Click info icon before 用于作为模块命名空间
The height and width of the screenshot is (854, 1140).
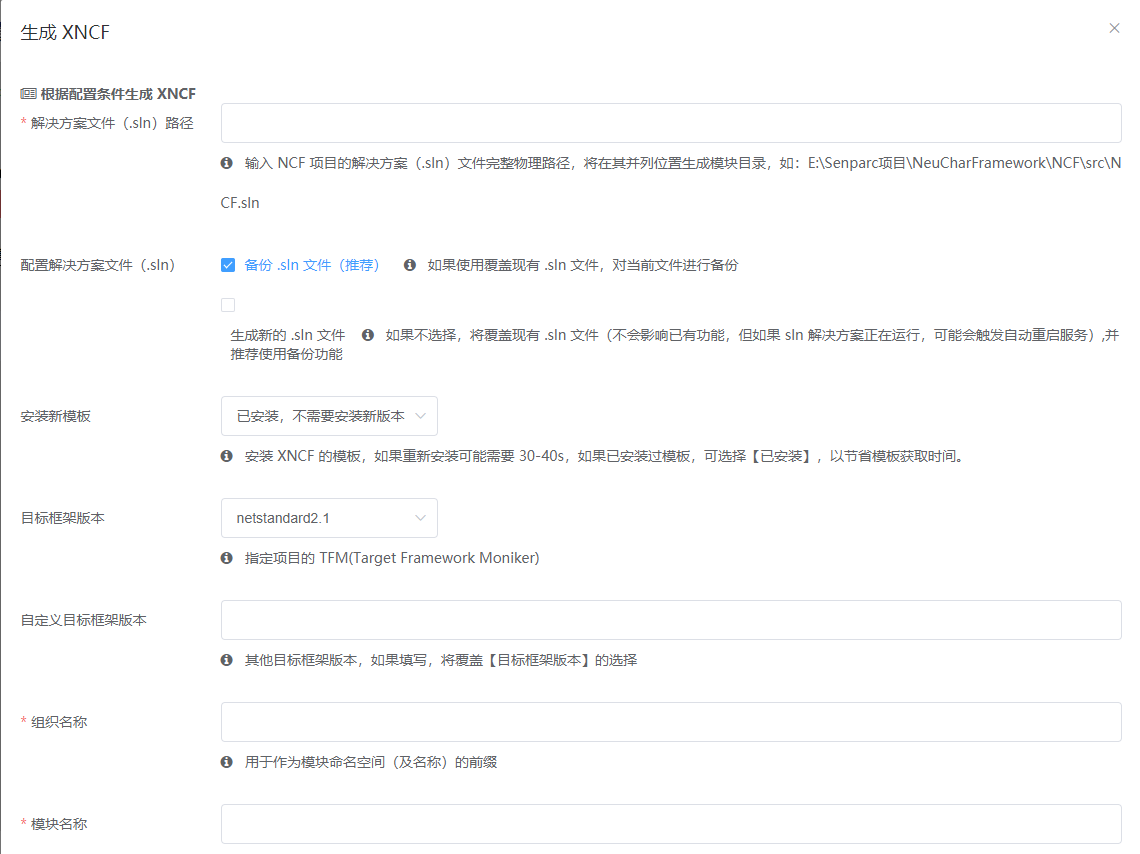(x=227, y=762)
